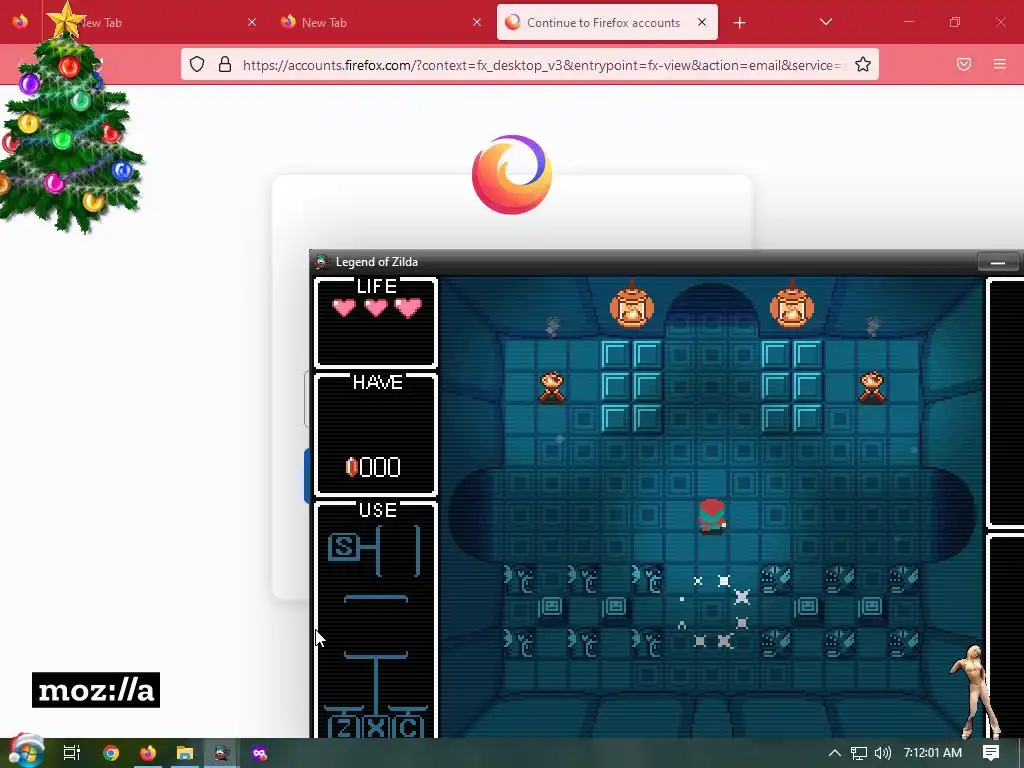
Task: Close the second New Tab tab
Action: [x=477, y=22]
